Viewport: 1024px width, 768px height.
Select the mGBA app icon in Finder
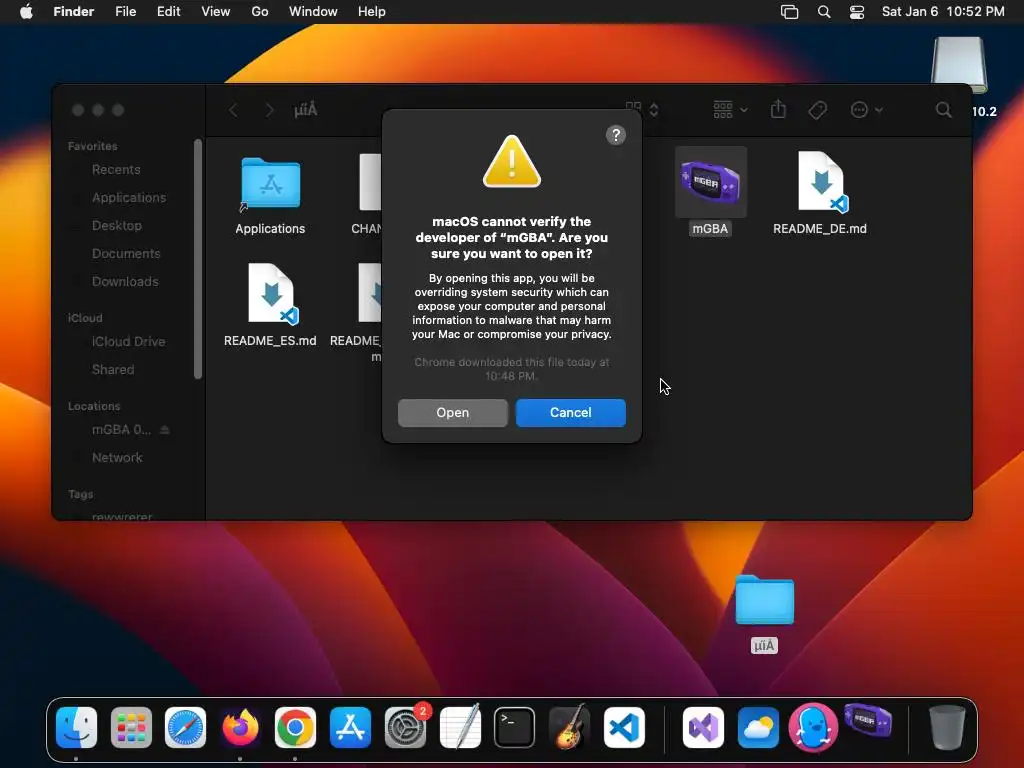pos(711,182)
